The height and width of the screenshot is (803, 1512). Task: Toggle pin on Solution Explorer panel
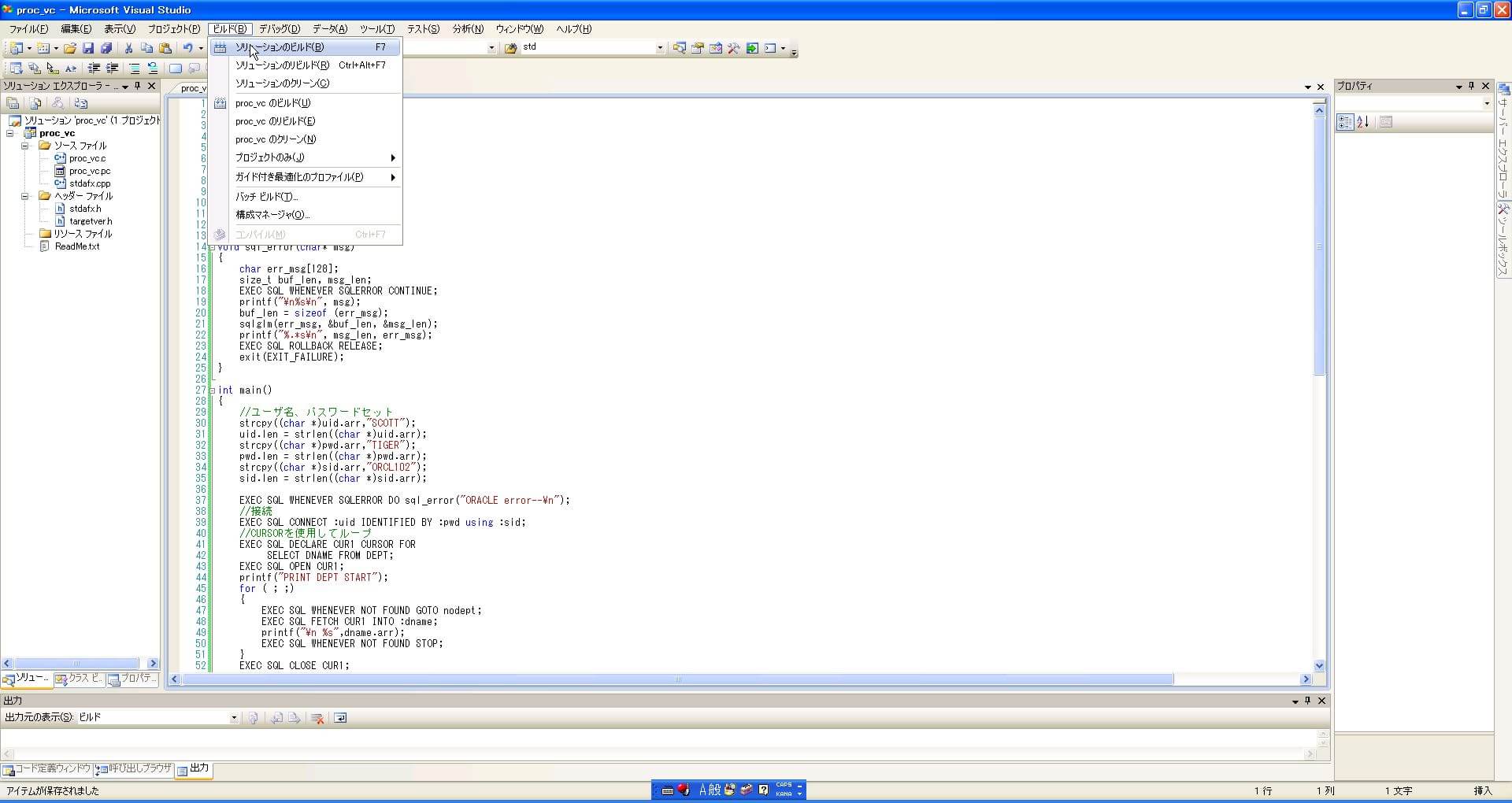click(x=138, y=86)
